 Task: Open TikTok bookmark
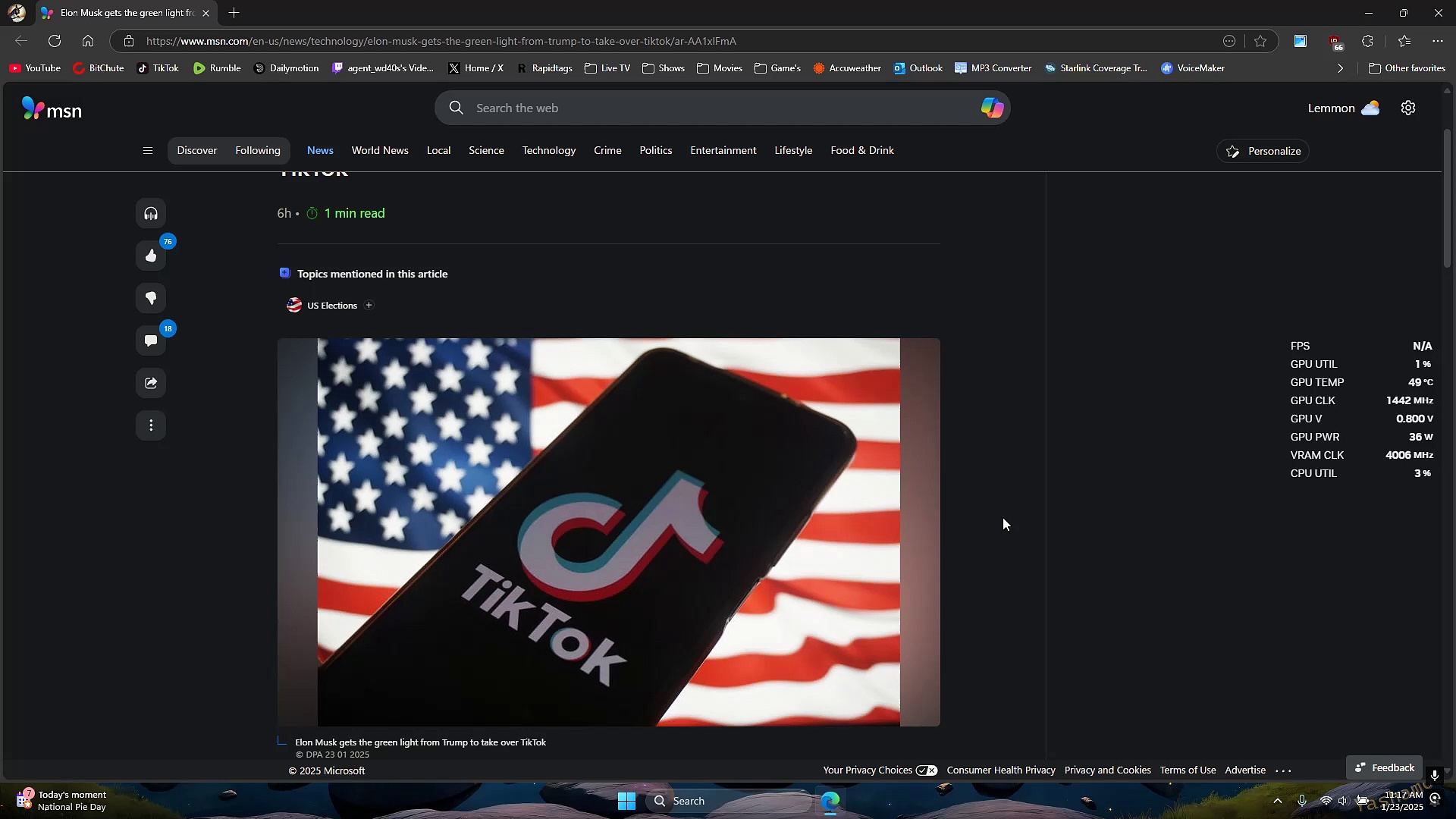(x=158, y=68)
